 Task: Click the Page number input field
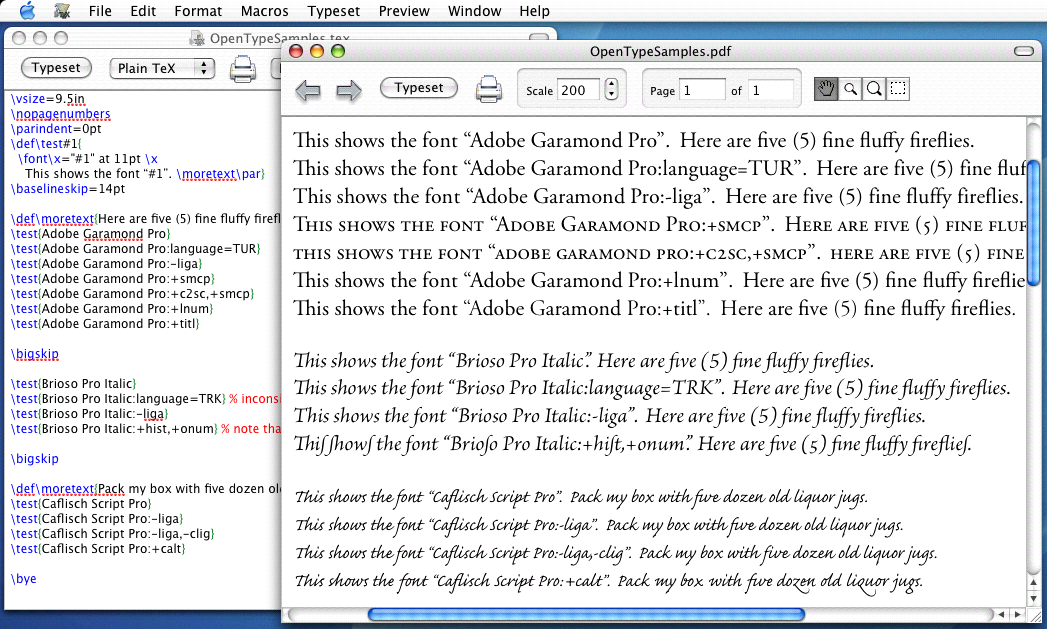pos(702,90)
